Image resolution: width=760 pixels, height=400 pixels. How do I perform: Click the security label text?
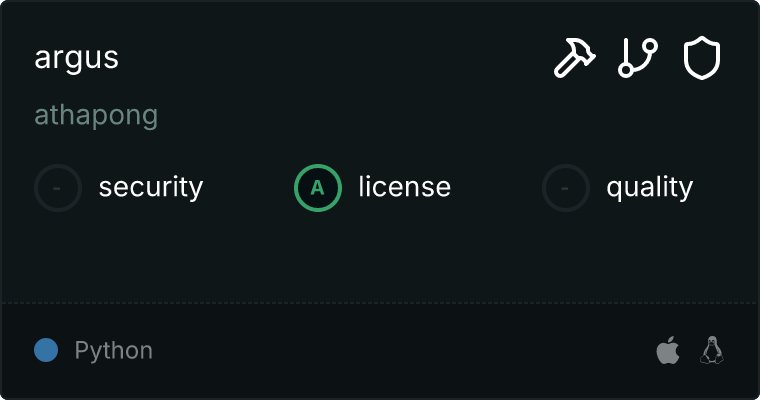click(151, 187)
